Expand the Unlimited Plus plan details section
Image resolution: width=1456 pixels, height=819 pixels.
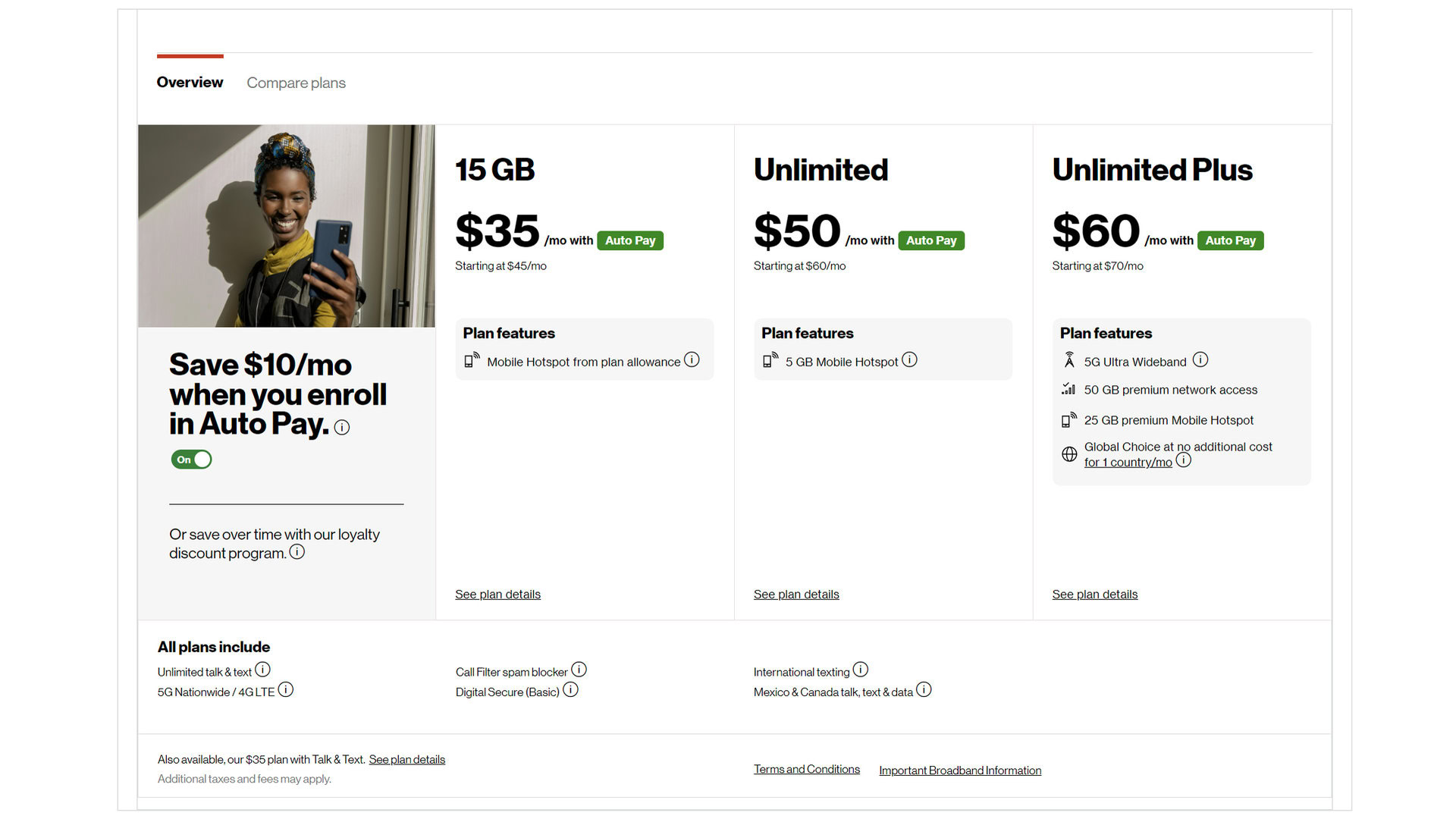coord(1095,594)
